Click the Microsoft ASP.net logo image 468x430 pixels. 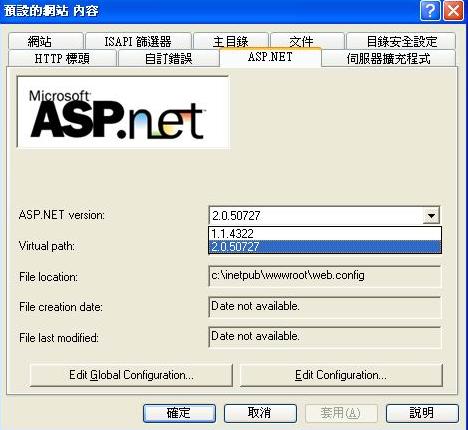pos(123,112)
